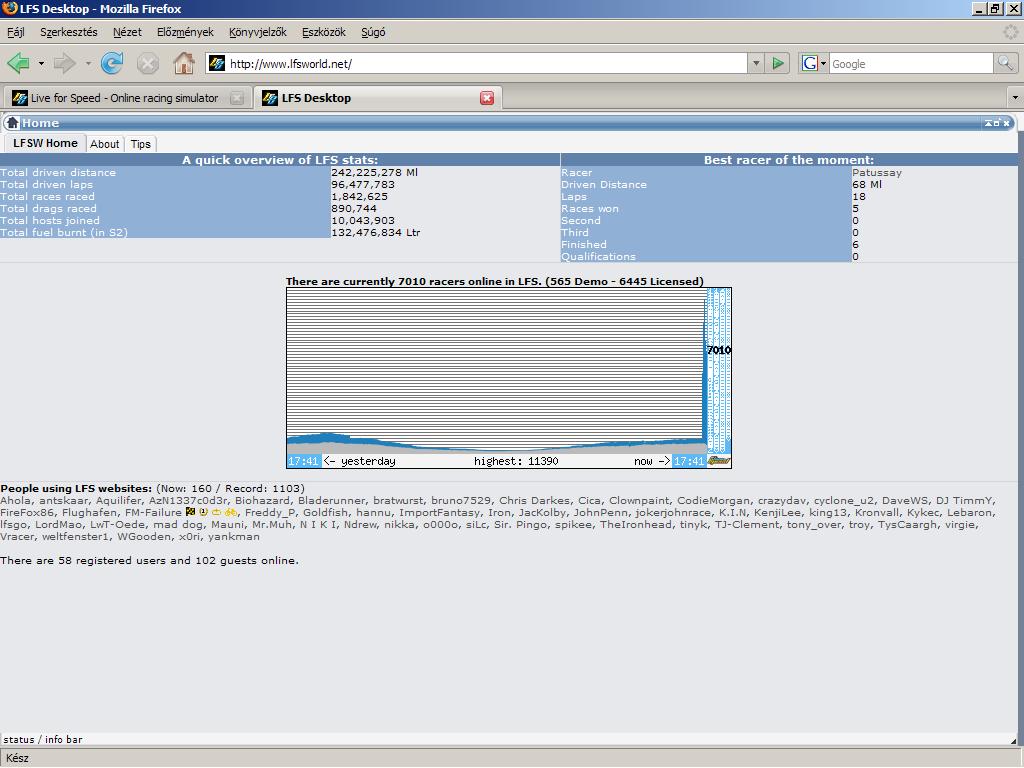Click username Chris Darkes
Viewport: 1024px width, 768px height.
[x=534, y=500]
